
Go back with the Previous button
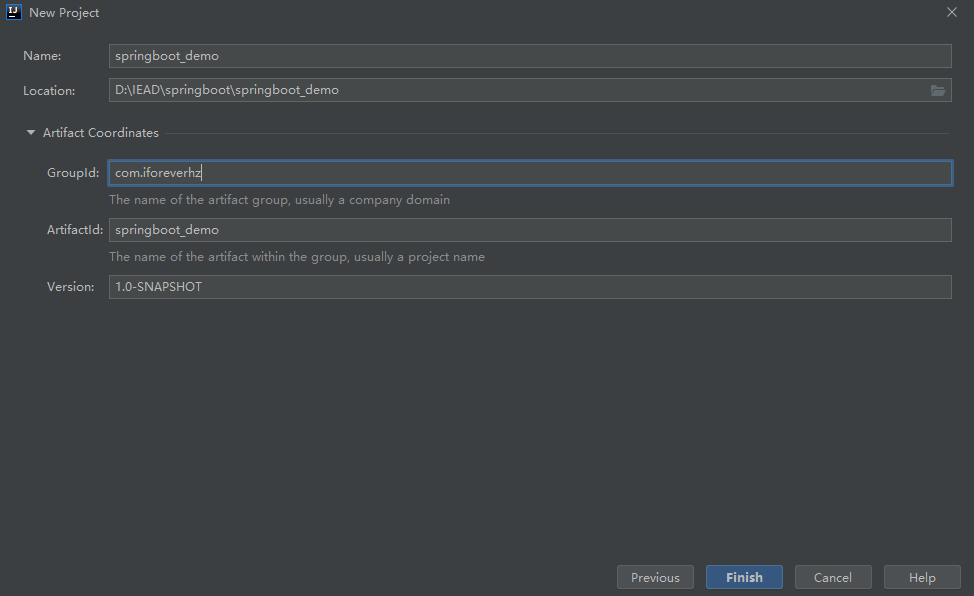point(655,577)
